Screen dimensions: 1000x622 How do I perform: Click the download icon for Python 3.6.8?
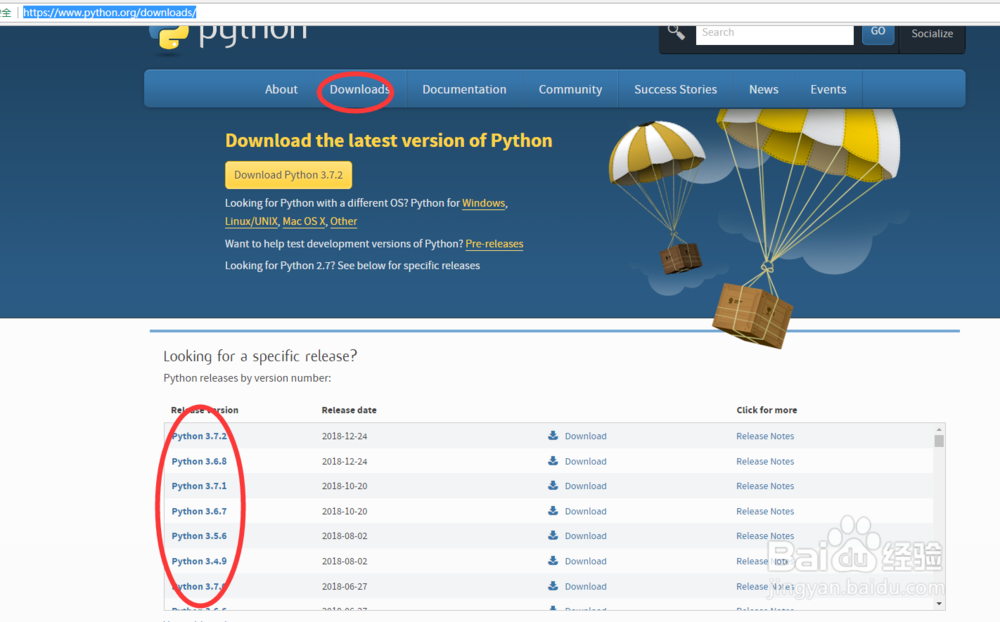pos(553,461)
